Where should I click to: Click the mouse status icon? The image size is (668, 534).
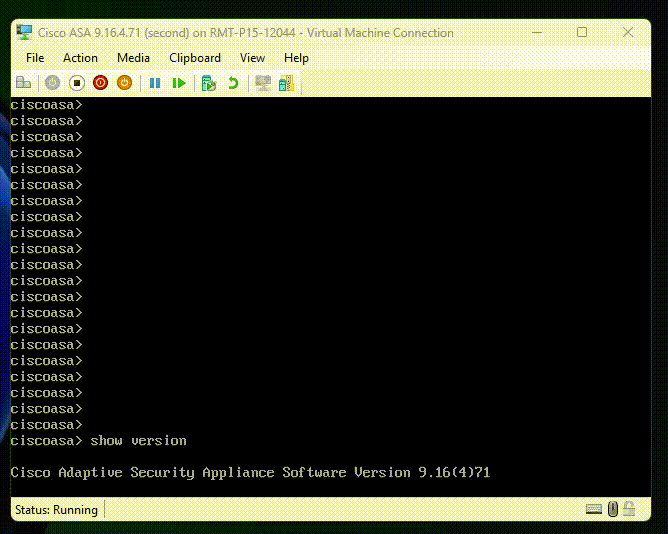(613, 509)
